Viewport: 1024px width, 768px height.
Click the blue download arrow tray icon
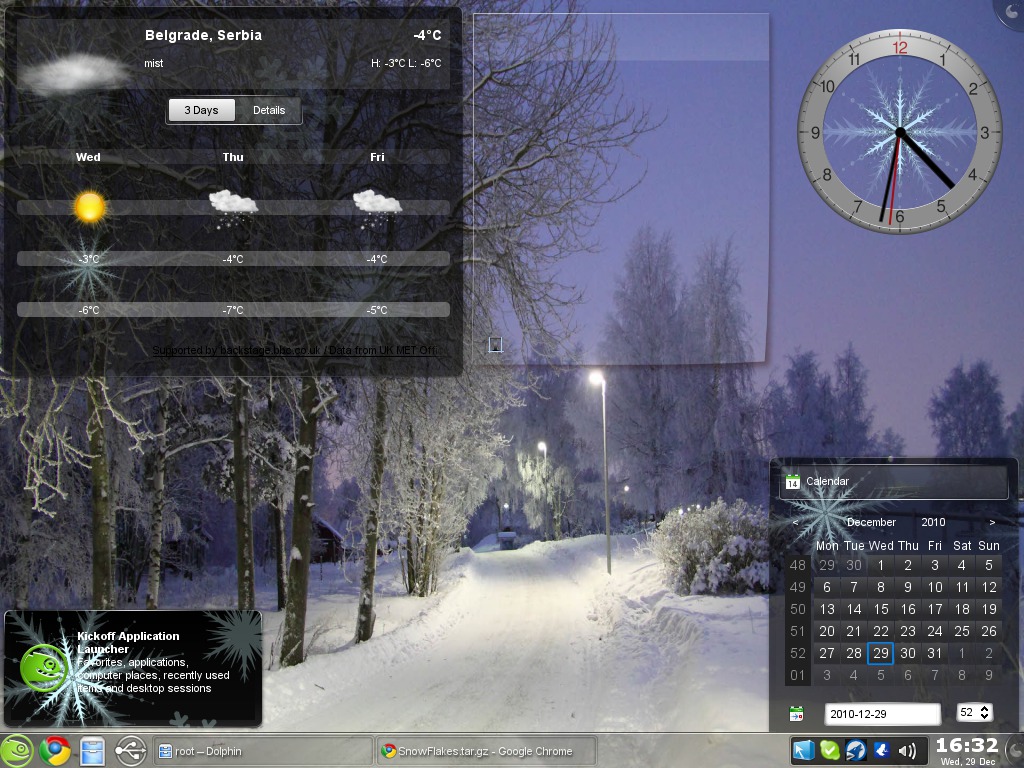click(881, 750)
